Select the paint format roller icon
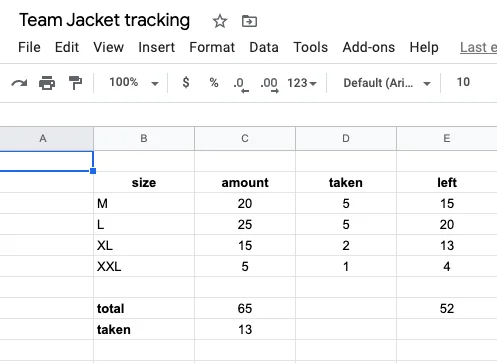Screen dimensions: 497x363 click(x=75, y=82)
